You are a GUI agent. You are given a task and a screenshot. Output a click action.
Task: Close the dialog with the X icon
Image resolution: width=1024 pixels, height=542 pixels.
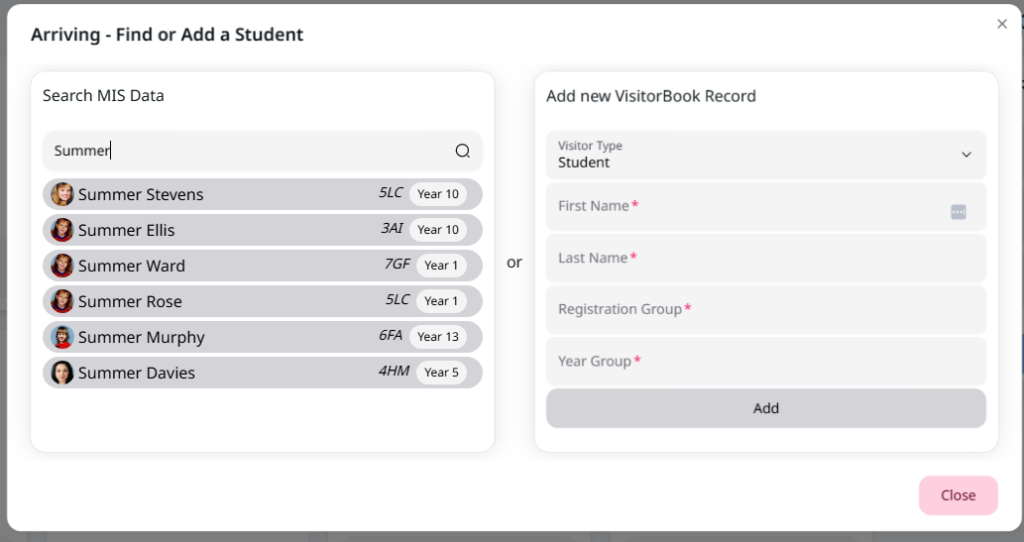click(x=1002, y=24)
